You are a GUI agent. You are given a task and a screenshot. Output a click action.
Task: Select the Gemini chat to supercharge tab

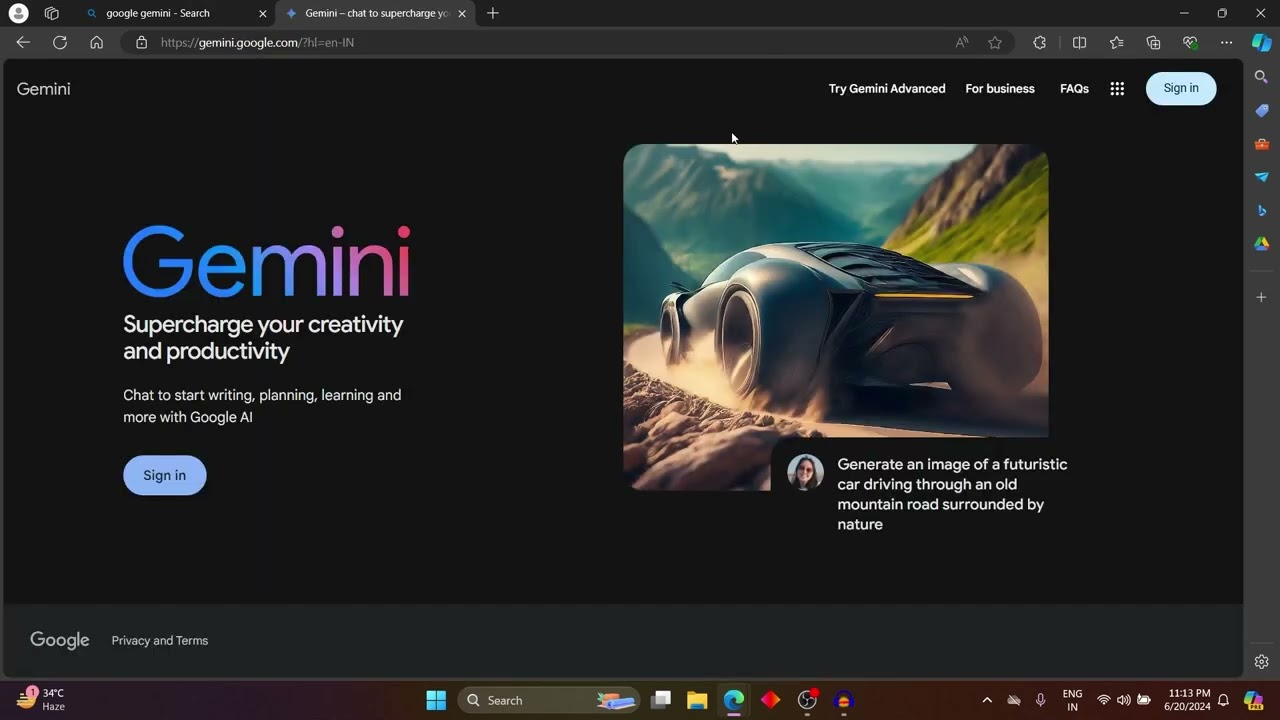tap(376, 13)
